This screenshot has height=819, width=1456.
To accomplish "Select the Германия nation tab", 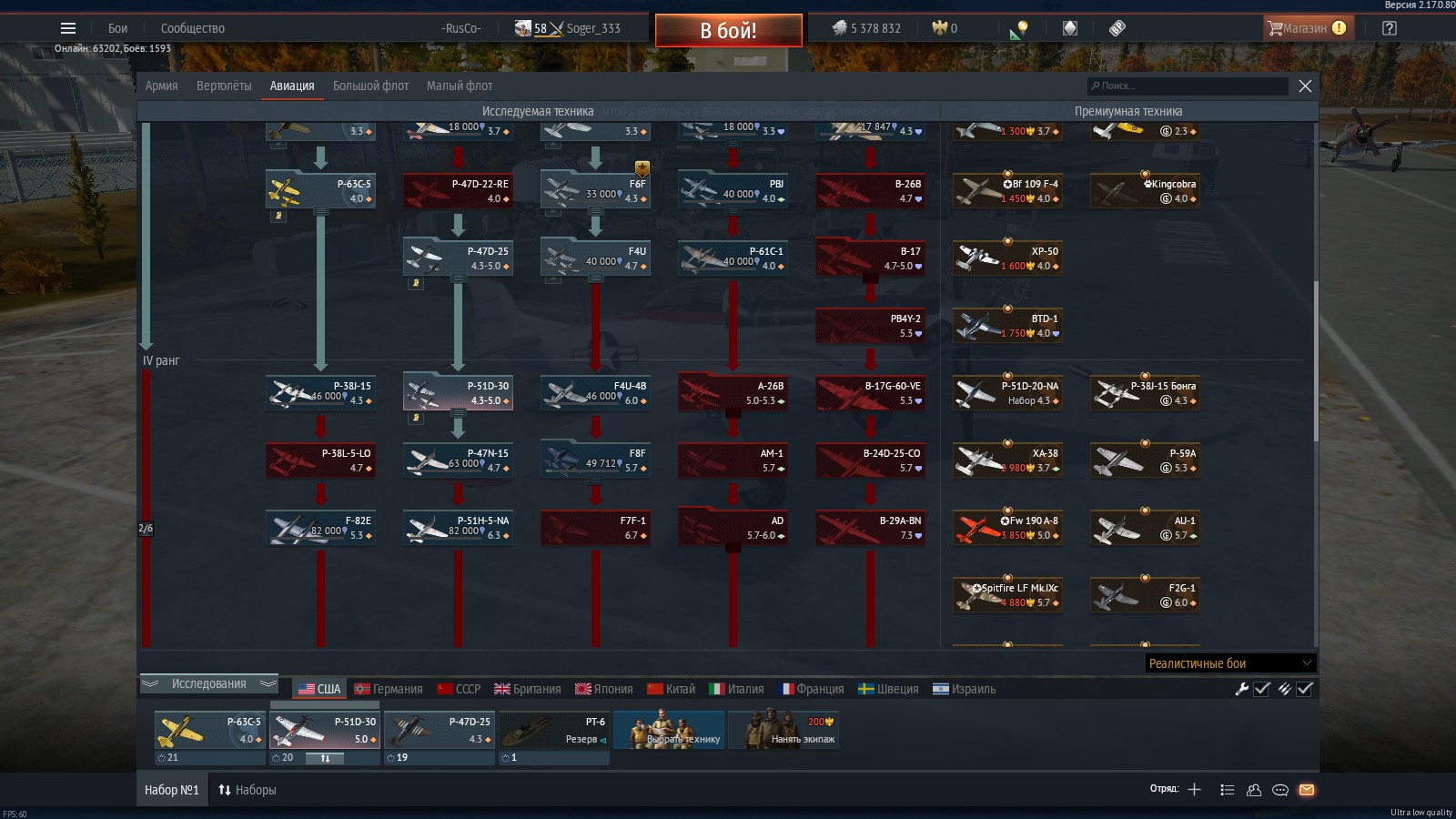I will 389,689.
